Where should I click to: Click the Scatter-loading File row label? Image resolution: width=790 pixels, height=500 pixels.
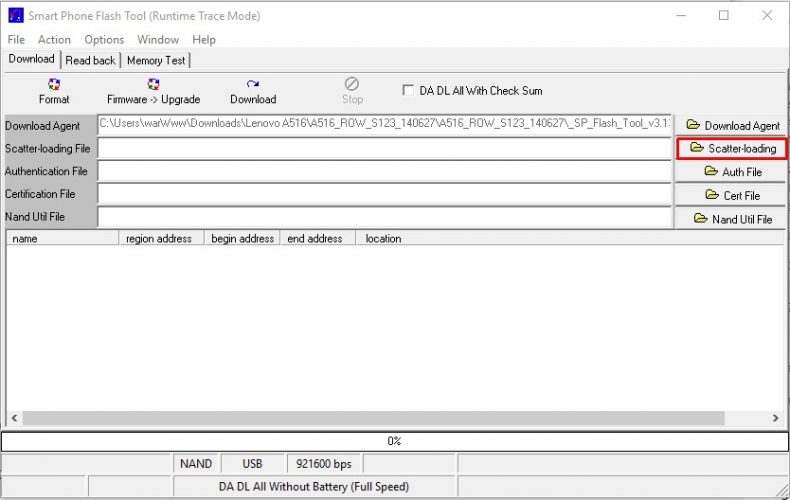50,149
